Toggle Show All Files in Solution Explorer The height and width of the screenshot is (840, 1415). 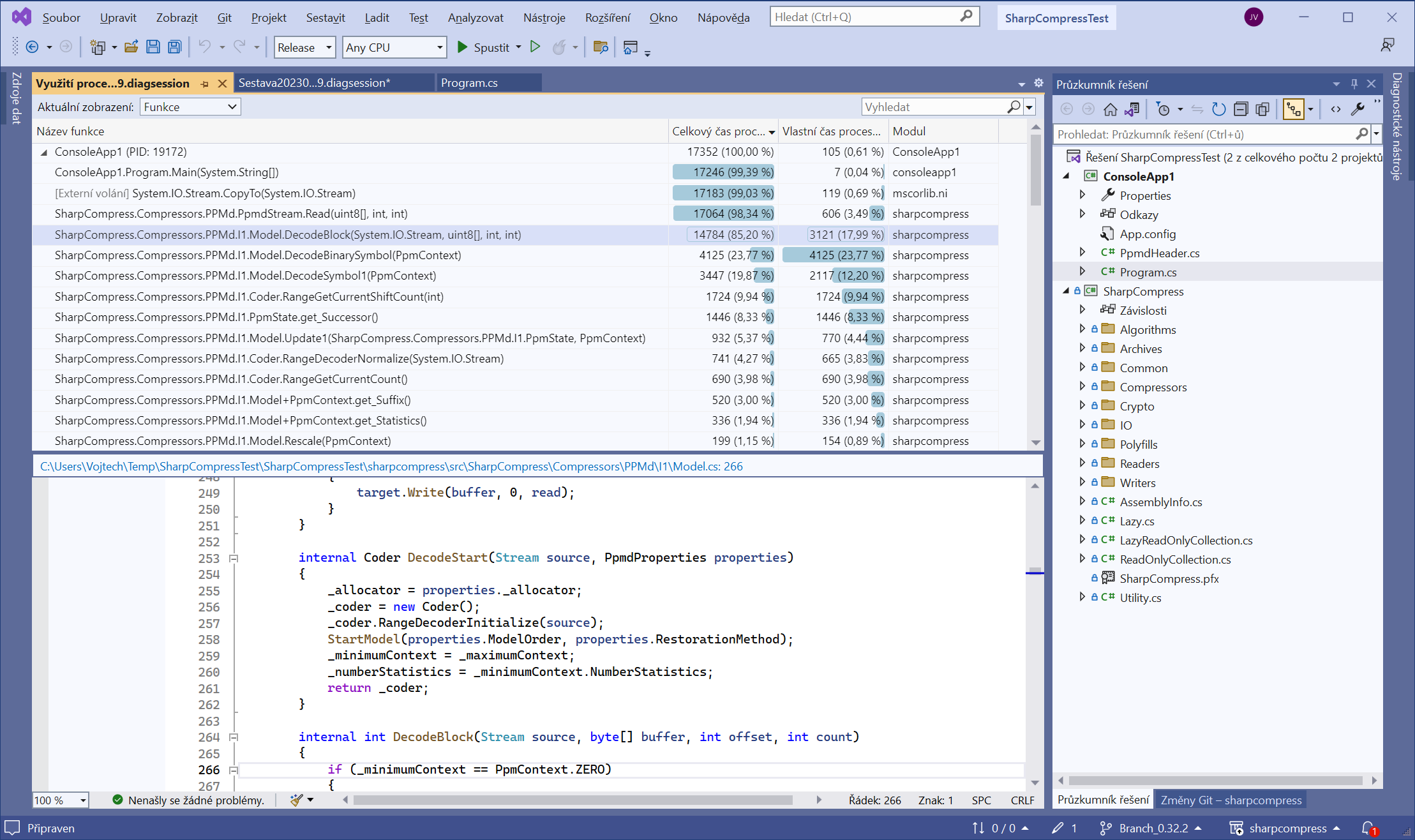pyautogui.click(x=1263, y=109)
